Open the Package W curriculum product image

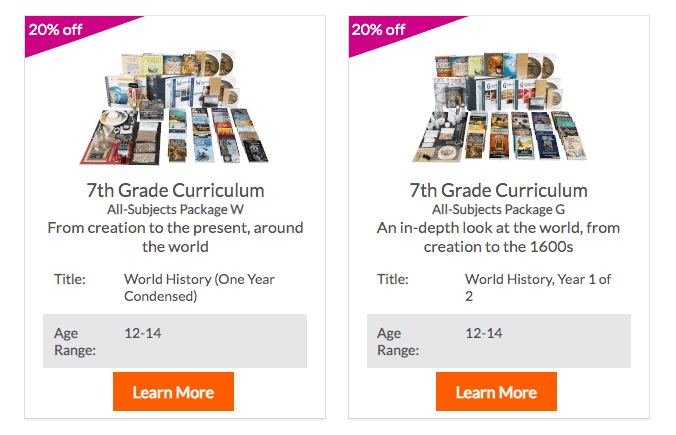(175, 108)
